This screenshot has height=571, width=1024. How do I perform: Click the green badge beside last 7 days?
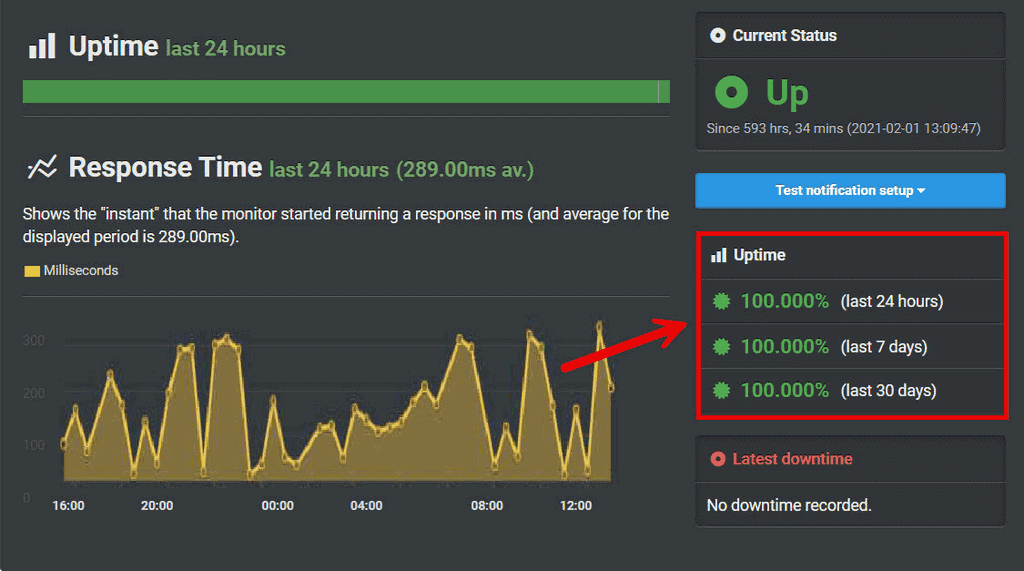[721, 346]
